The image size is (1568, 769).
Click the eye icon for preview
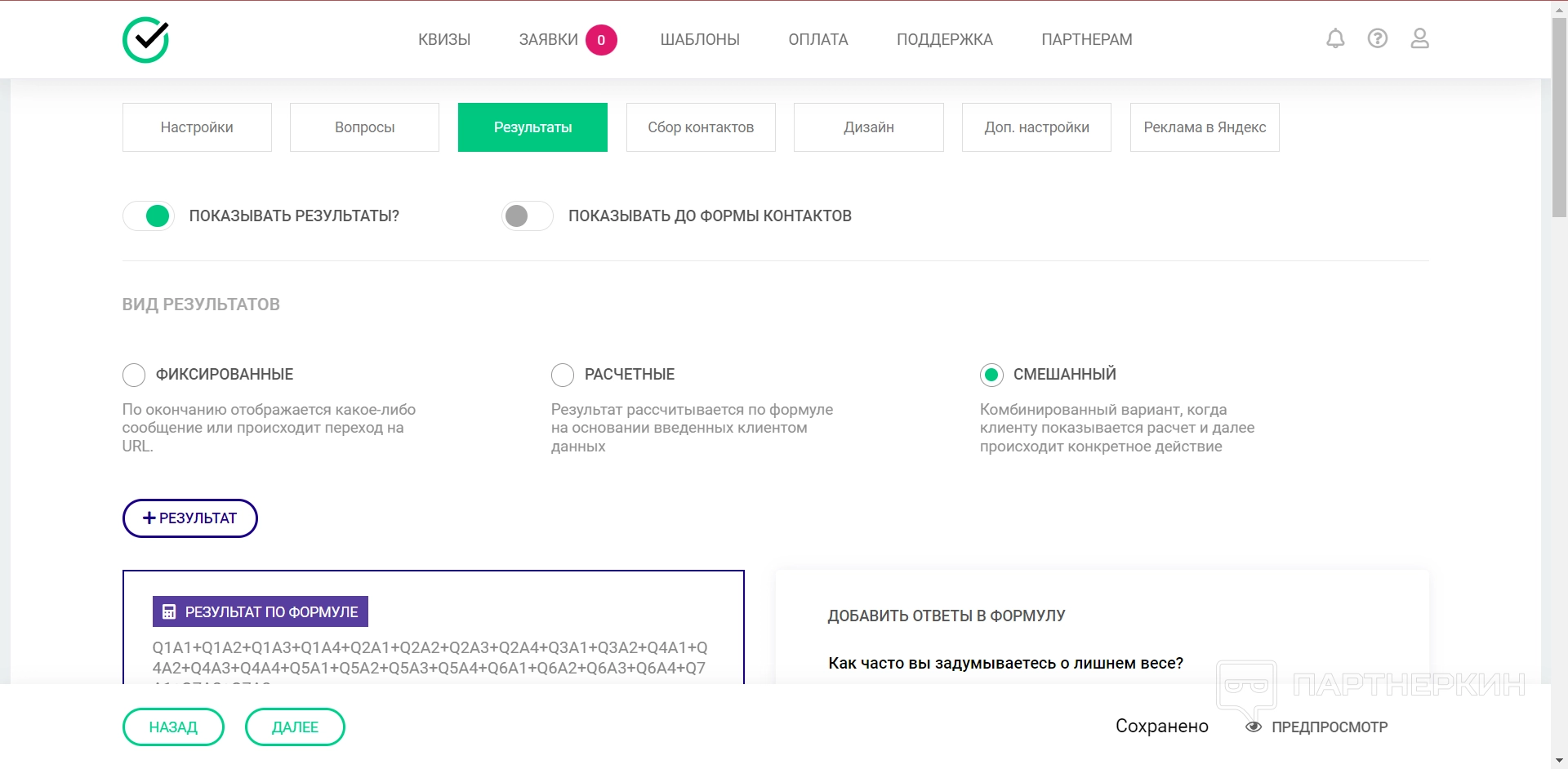coord(1254,727)
